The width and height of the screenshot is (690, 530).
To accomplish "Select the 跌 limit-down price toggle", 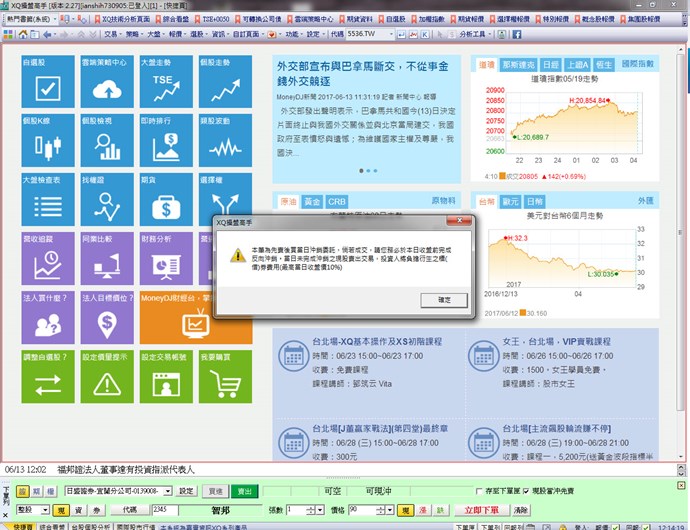I will tap(440, 510).
